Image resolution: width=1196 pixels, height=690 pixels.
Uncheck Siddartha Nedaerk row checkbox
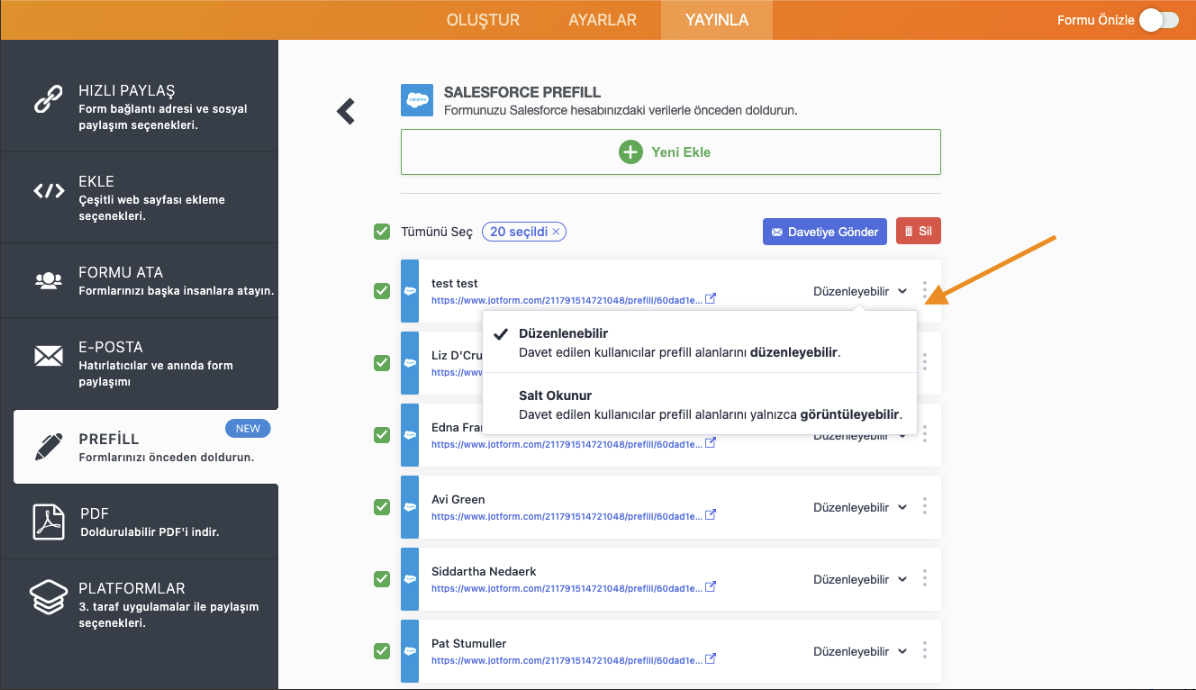coord(382,579)
